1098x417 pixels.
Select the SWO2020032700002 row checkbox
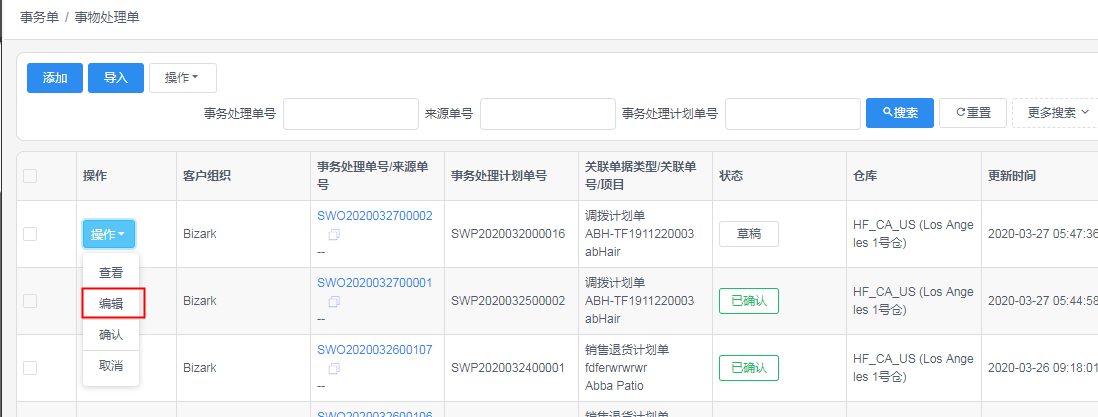pos(30,234)
